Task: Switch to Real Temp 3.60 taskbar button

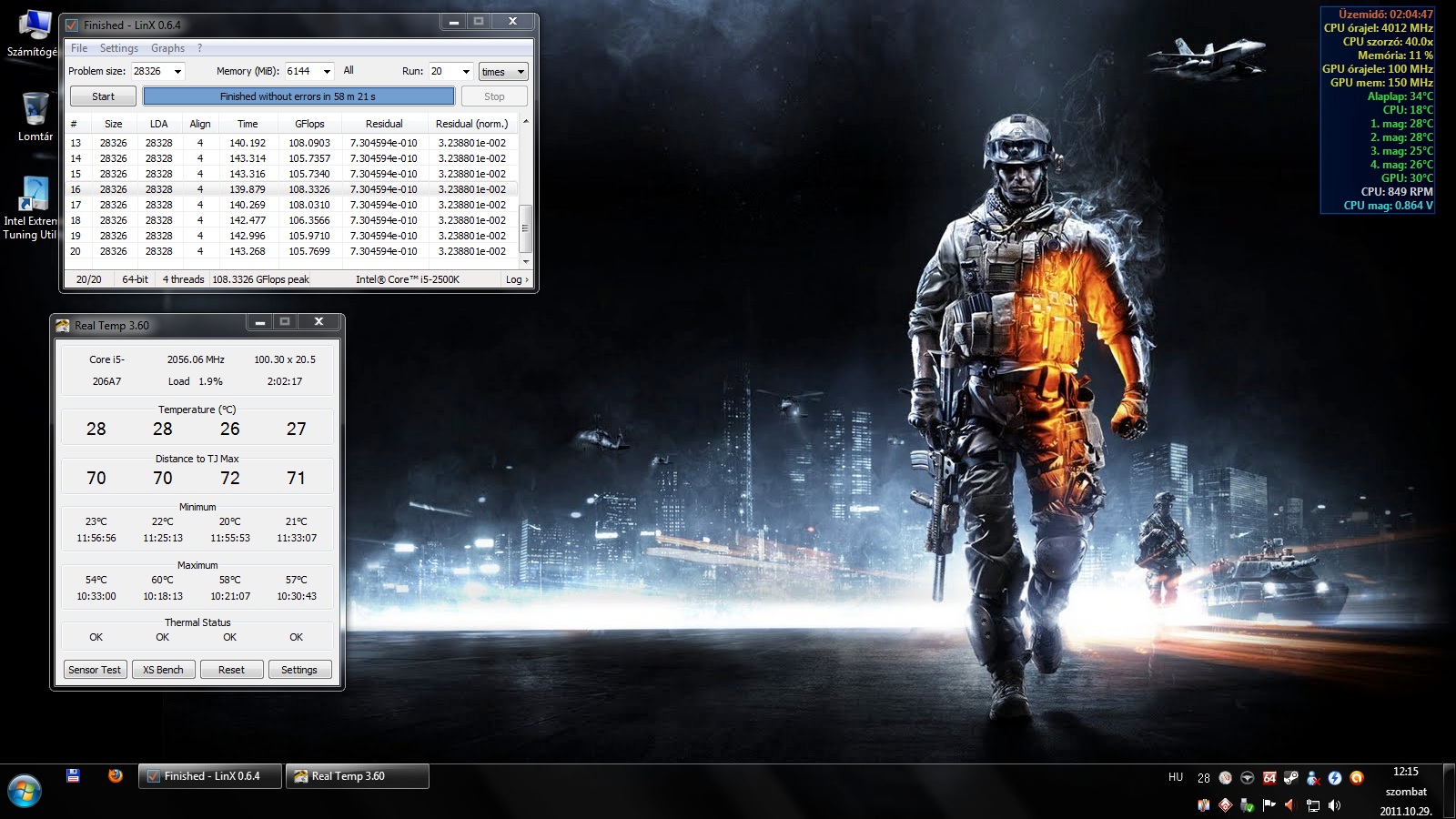Action: point(358,776)
